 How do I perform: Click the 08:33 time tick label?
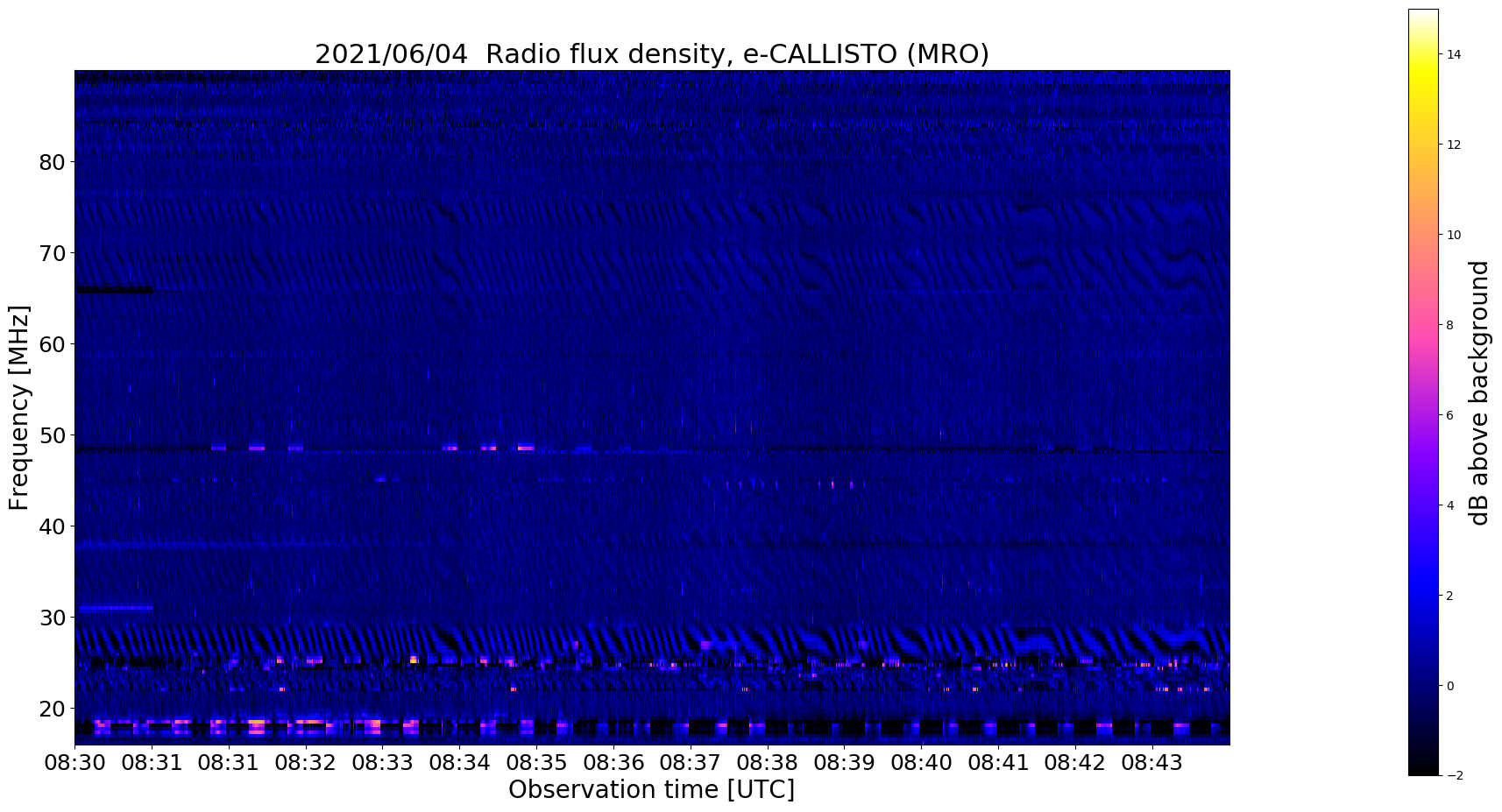click(382, 763)
